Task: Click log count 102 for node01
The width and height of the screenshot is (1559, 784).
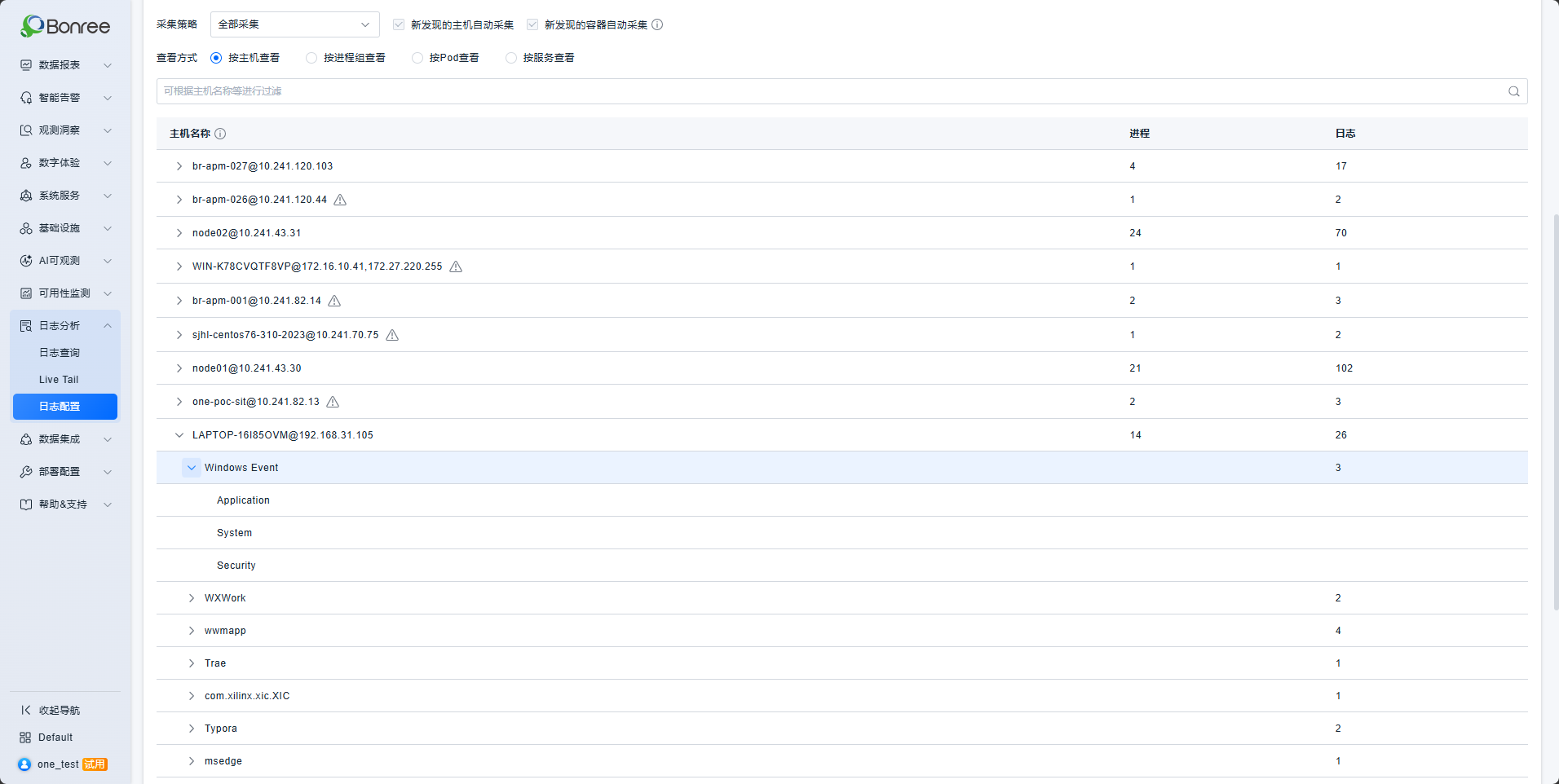Action: [1344, 368]
